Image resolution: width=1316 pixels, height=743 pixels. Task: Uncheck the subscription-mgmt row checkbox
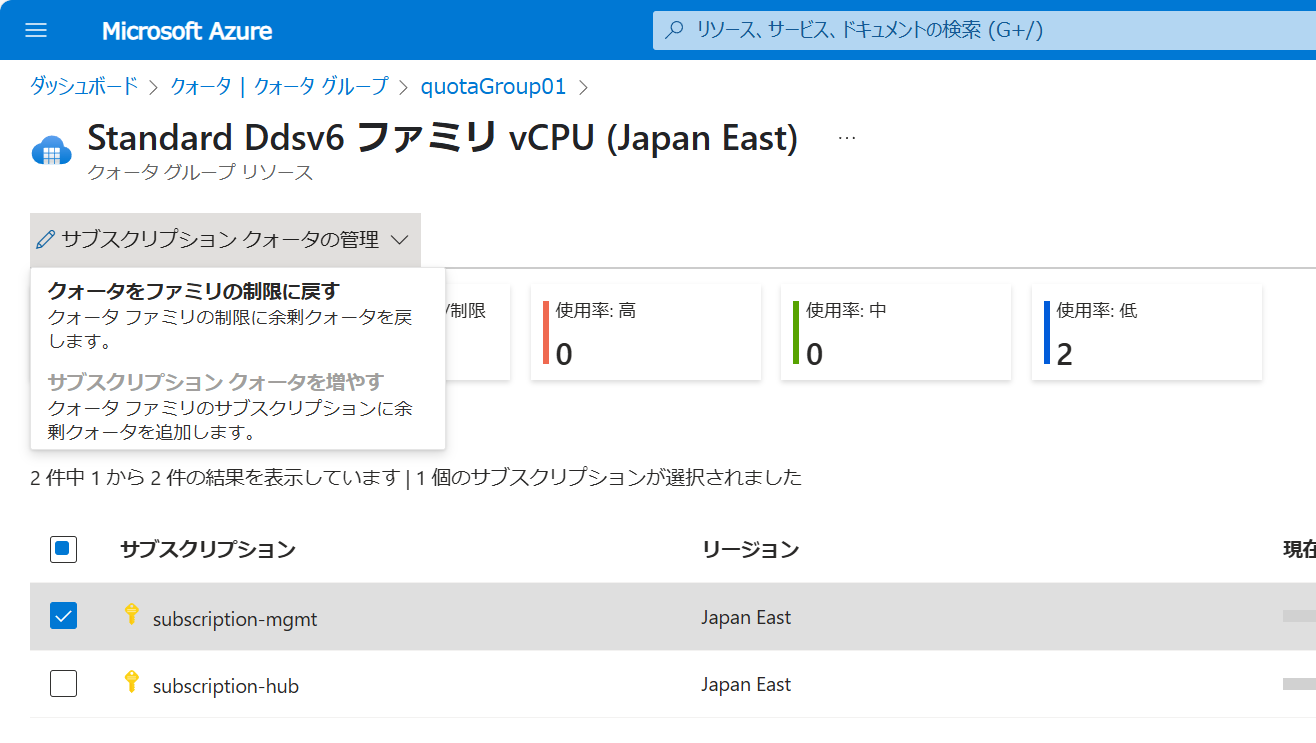point(64,617)
